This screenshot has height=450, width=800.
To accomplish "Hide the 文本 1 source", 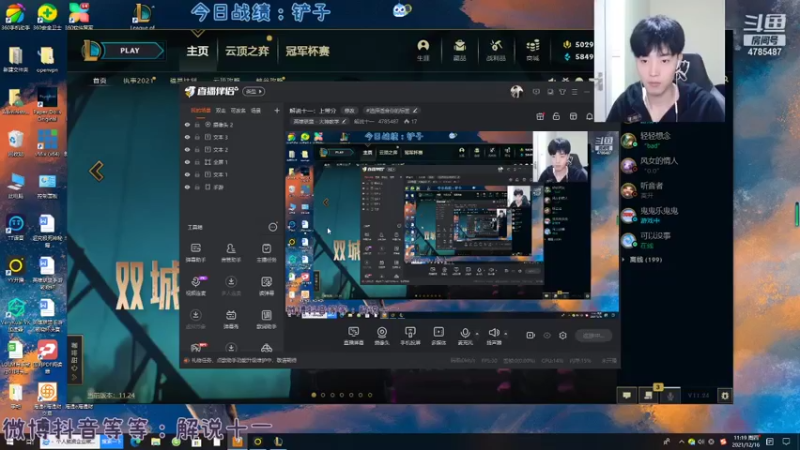I will (187, 174).
